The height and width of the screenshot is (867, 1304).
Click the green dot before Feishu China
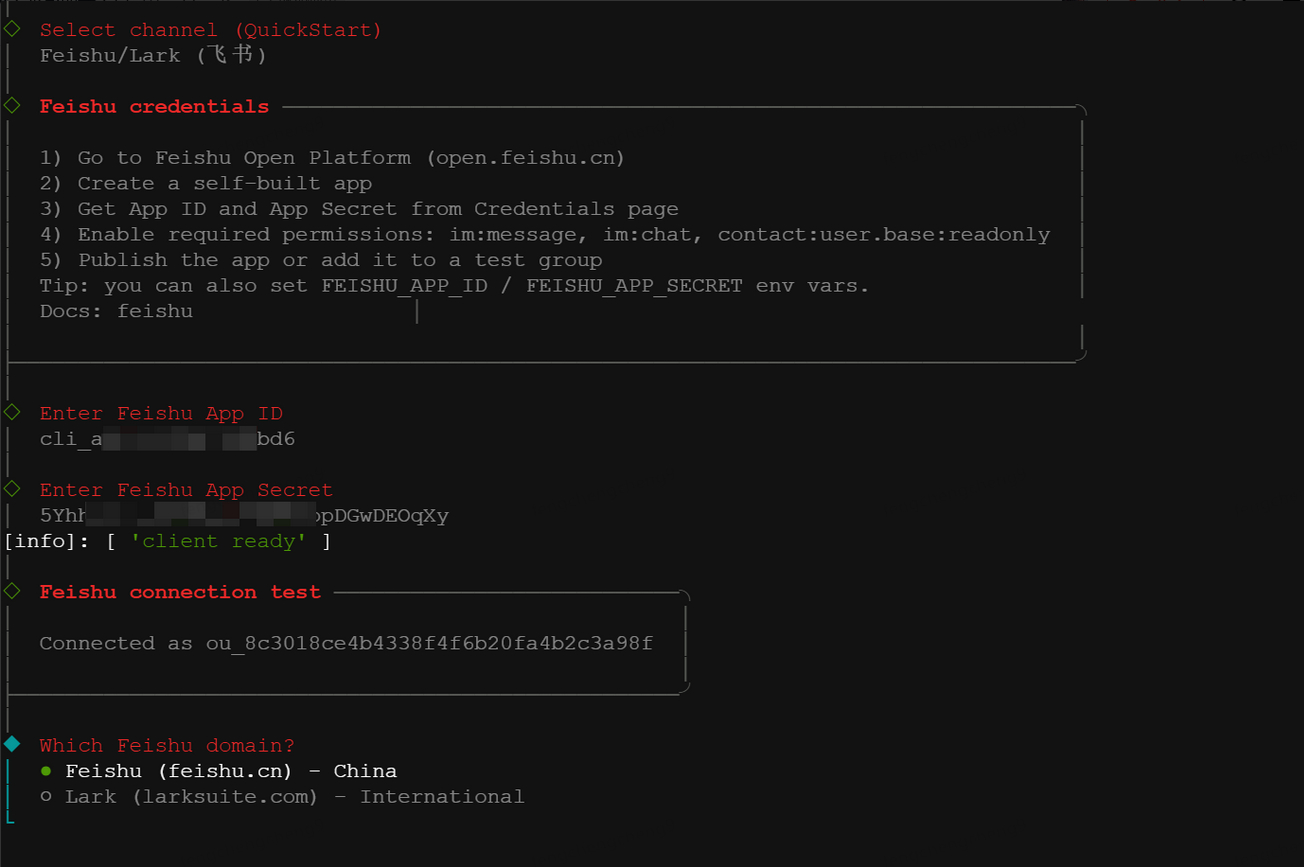tap(46, 771)
